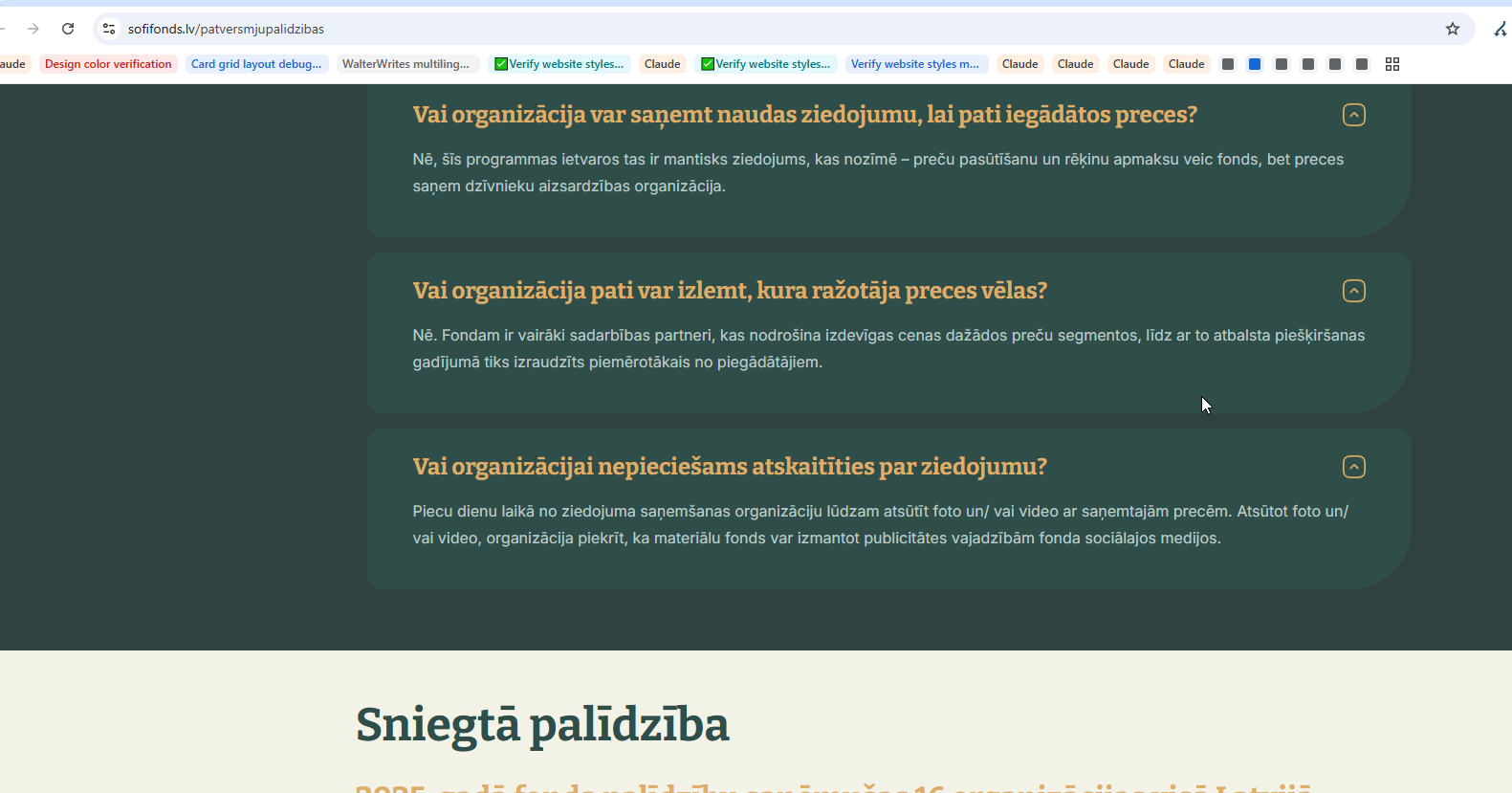
Task: Click the "Sniegtā palīdzība" section heading
Action: pos(542,725)
